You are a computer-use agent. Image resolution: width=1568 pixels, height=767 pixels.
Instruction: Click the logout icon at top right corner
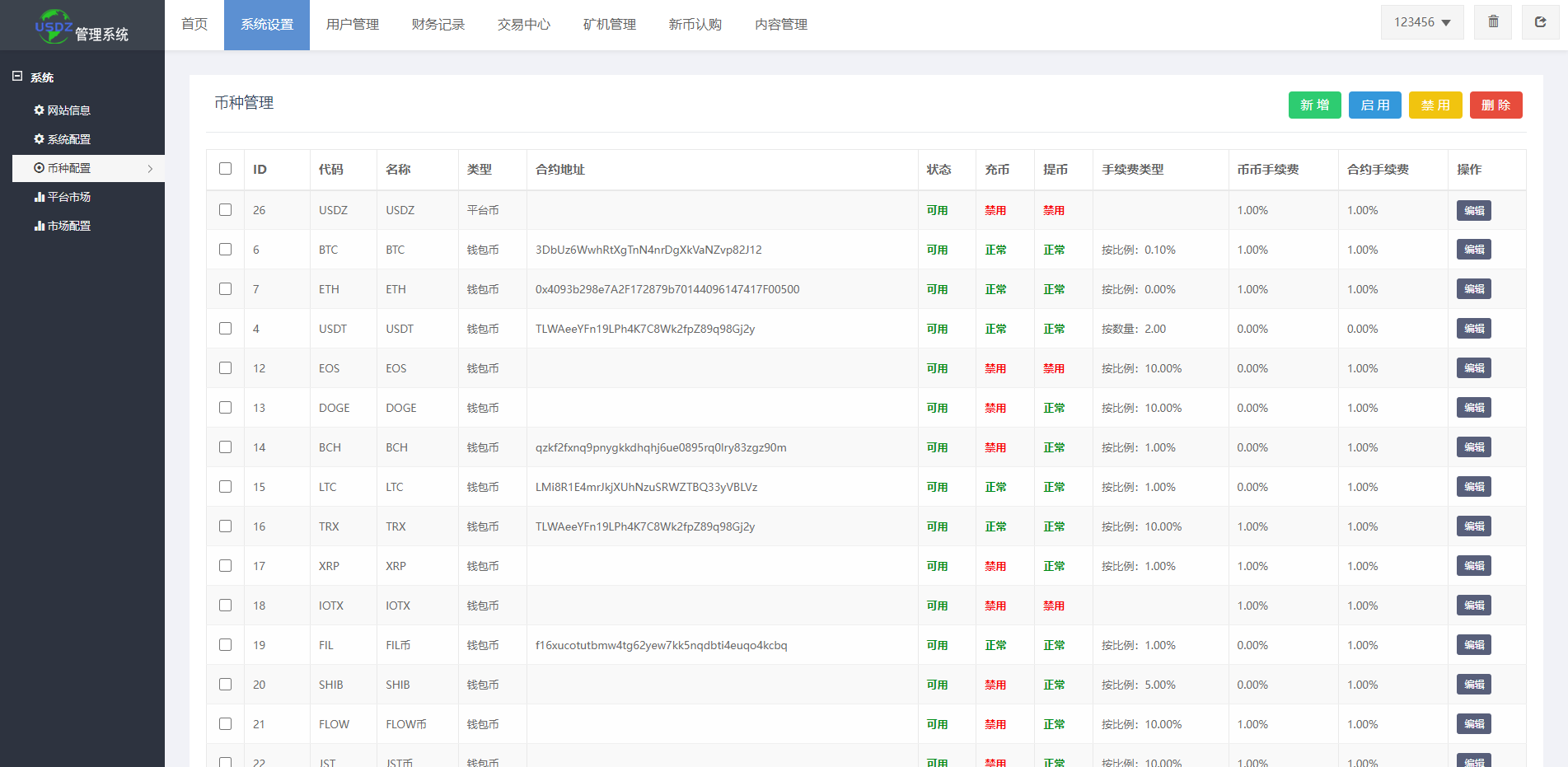[x=1540, y=22]
